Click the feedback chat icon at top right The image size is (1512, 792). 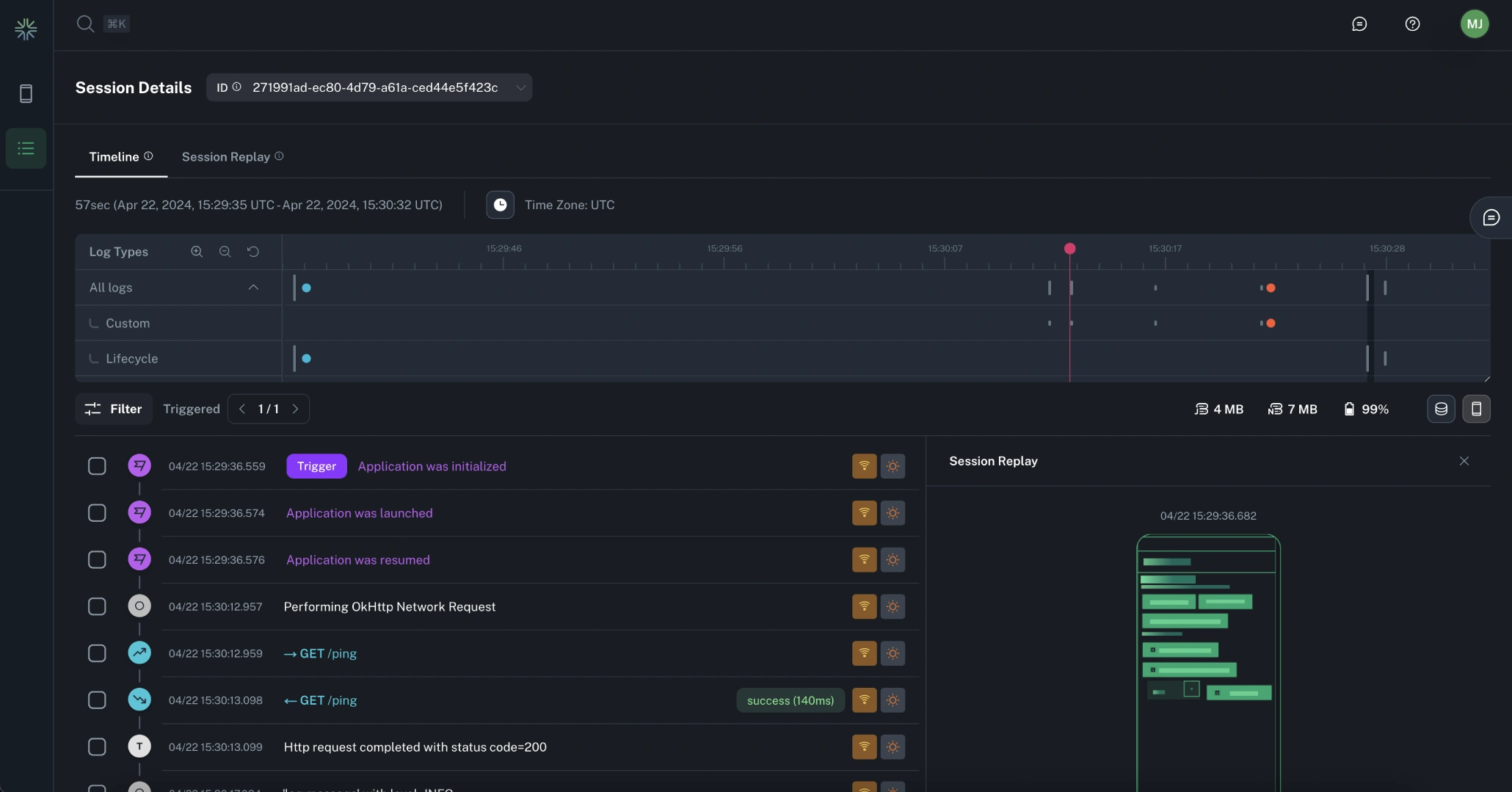[1359, 23]
